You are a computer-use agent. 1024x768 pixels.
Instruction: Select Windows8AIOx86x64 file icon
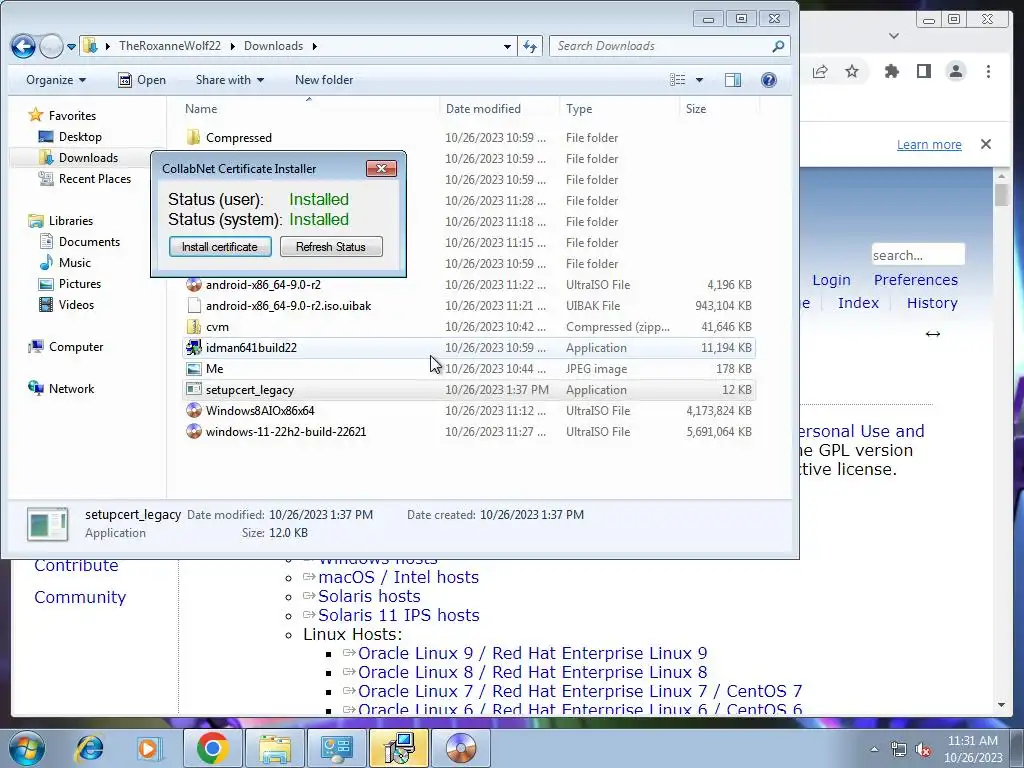pyautogui.click(x=193, y=411)
